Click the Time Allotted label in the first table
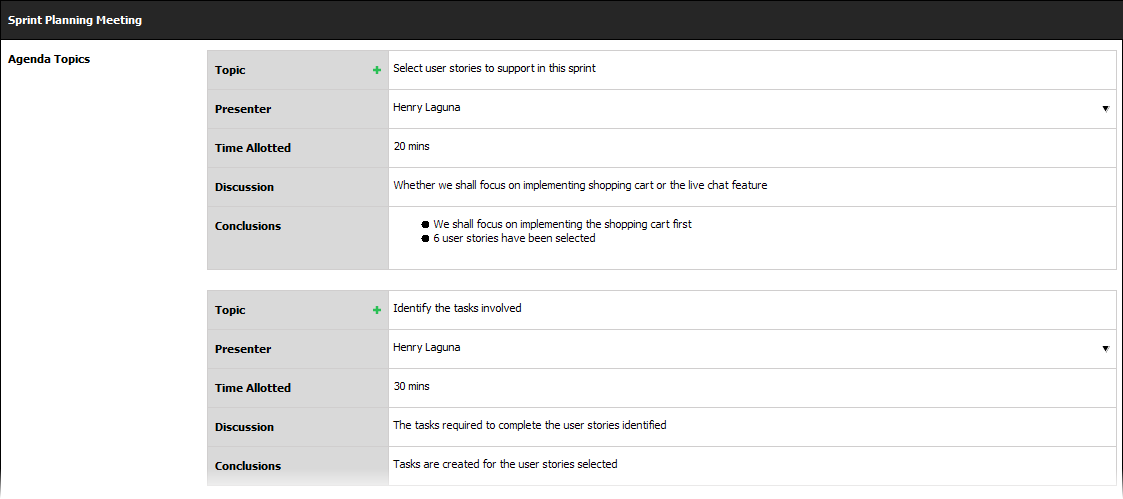The width and height of the screenshot is (1123, 499). pyautogui.click(x=253, y=148)
